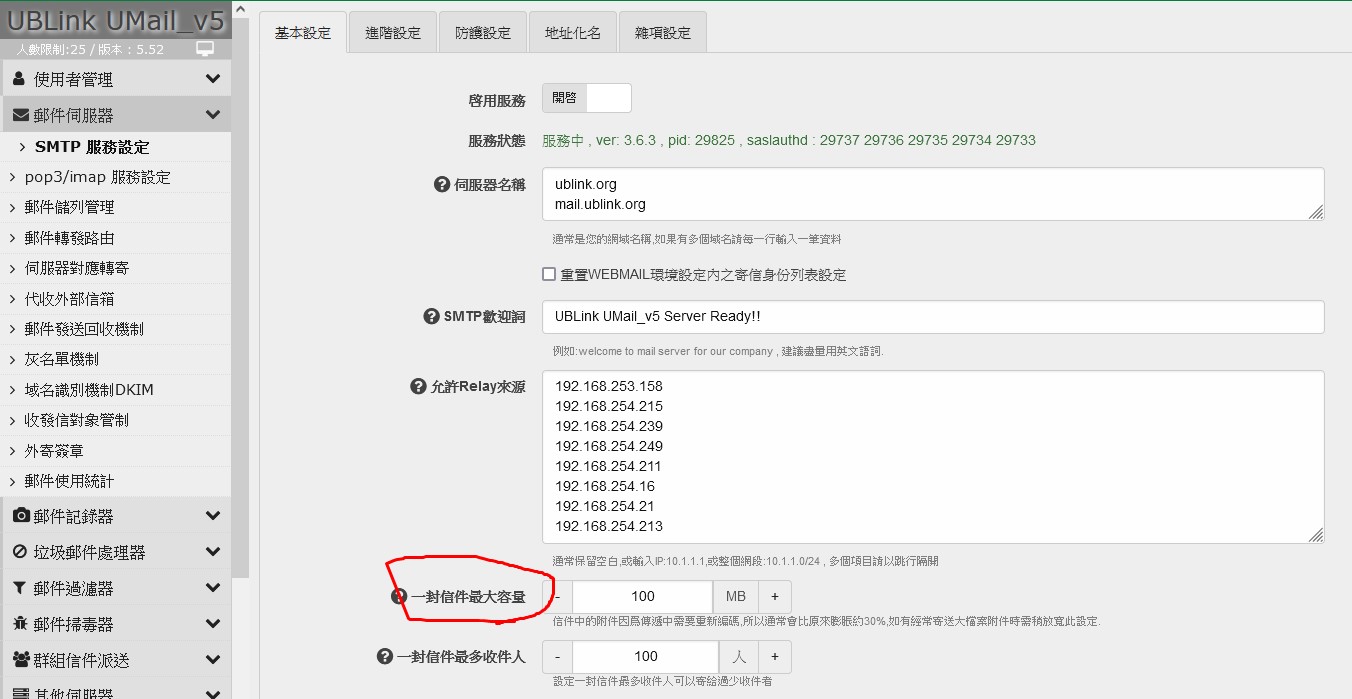This screenshot has width=1352, height=699.
Task: Click the help icon beside 伺服器名稱
Action: (x=441, y=185)
